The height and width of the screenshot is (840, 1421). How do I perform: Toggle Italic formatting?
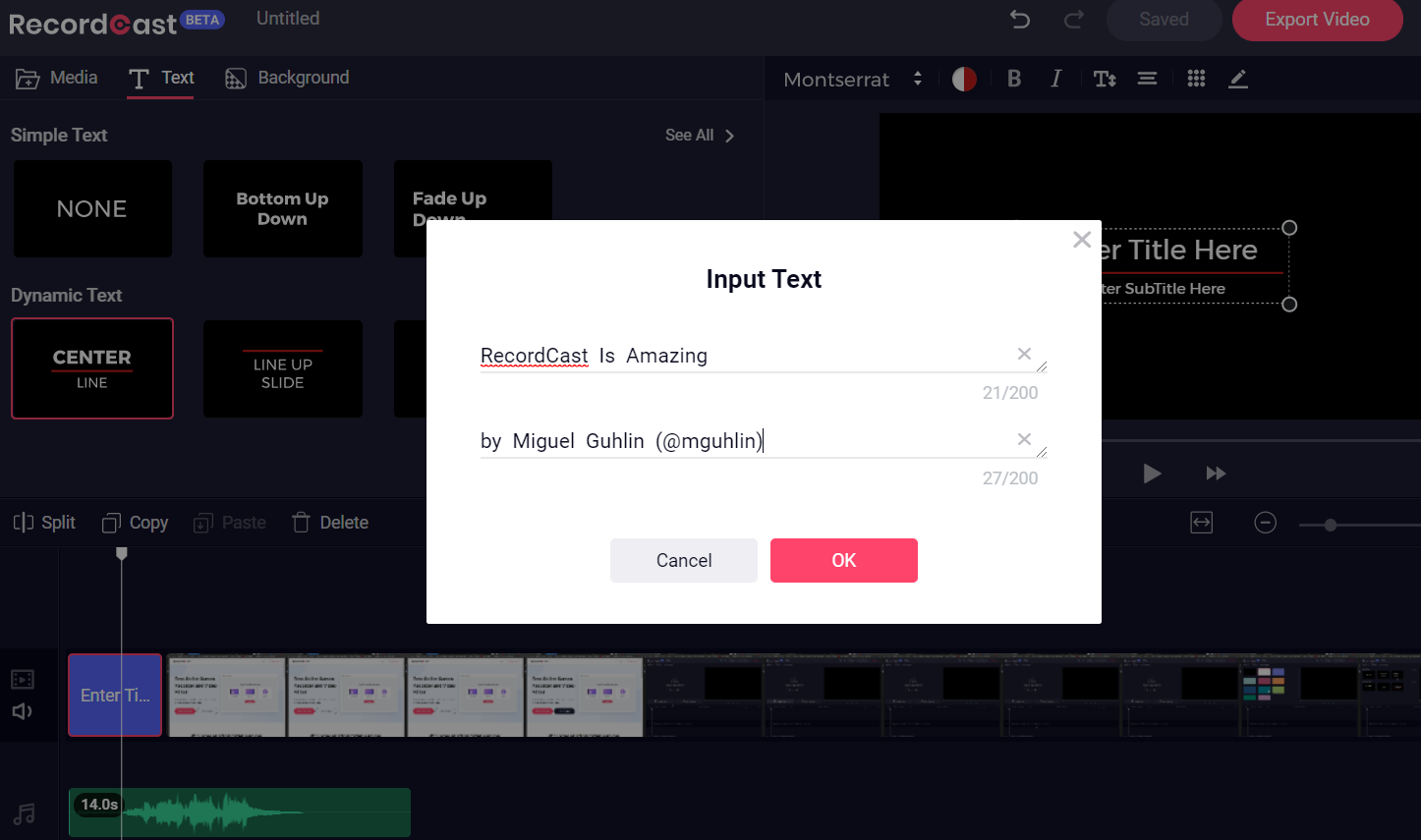1055,79
